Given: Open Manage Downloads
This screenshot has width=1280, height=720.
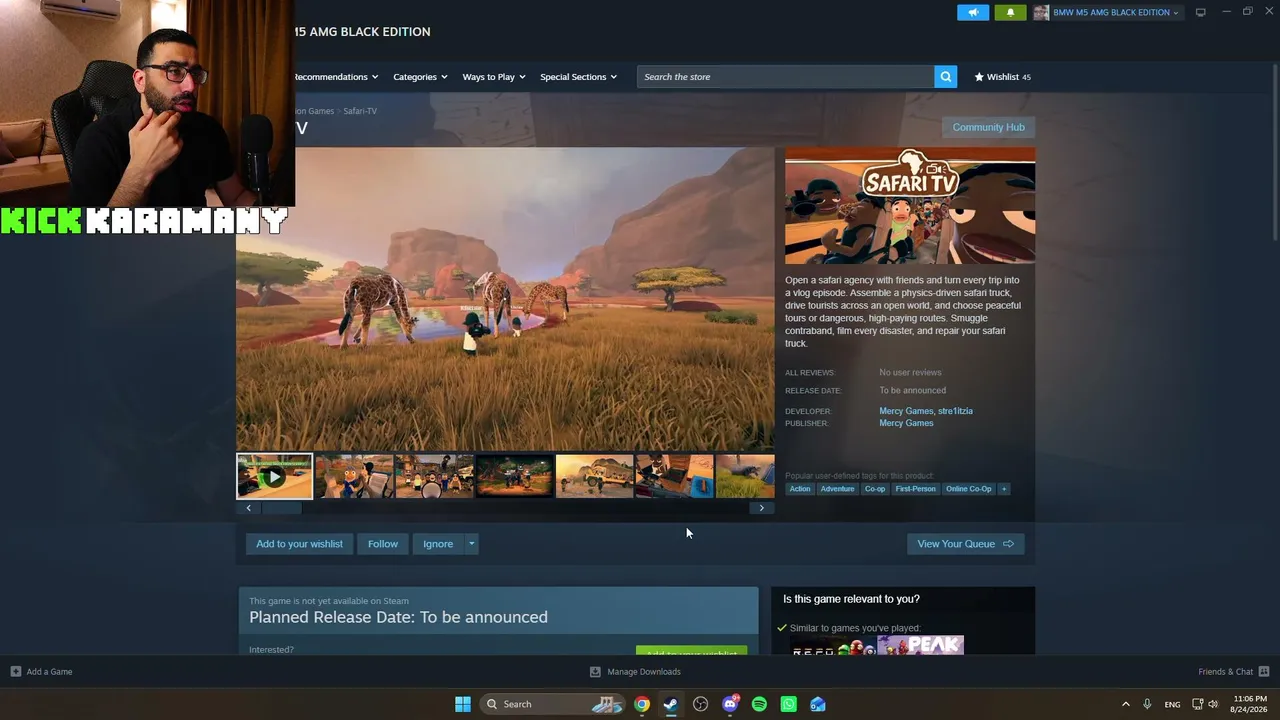Looking at the screenshot, I should coord(635,672).
